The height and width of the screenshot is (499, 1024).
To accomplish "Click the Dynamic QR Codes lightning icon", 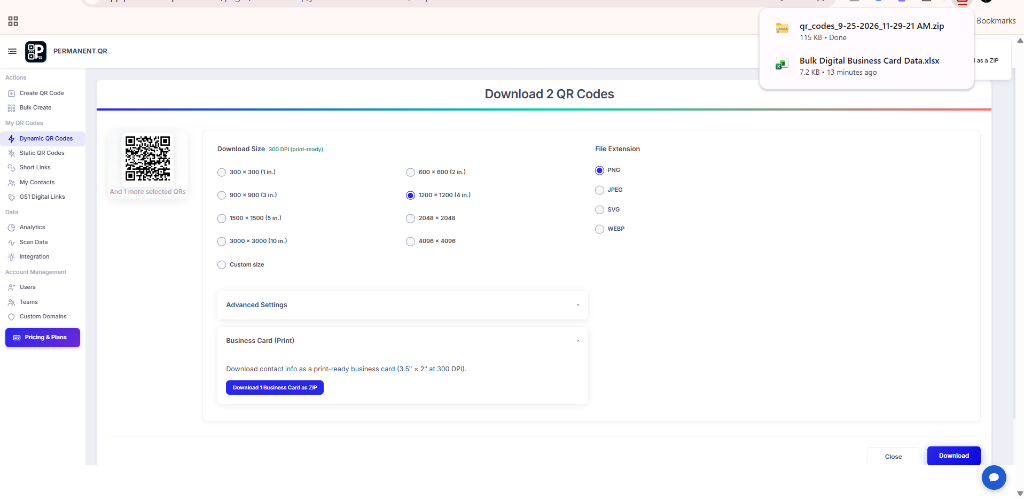I will [11, 138].
